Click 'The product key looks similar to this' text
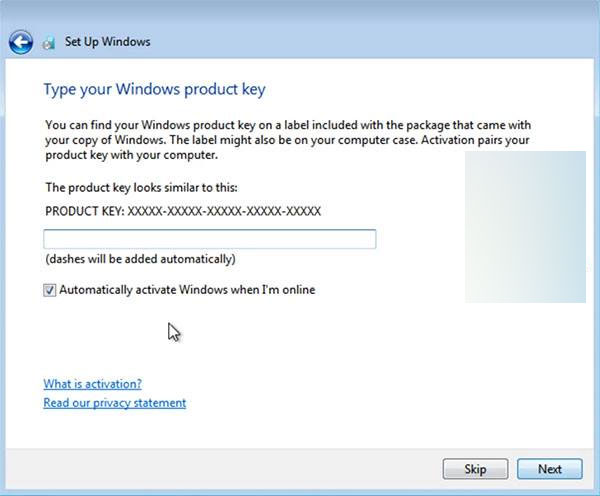Image resolution: width=600 pixels, height=496 pixels. click(139, 187)
